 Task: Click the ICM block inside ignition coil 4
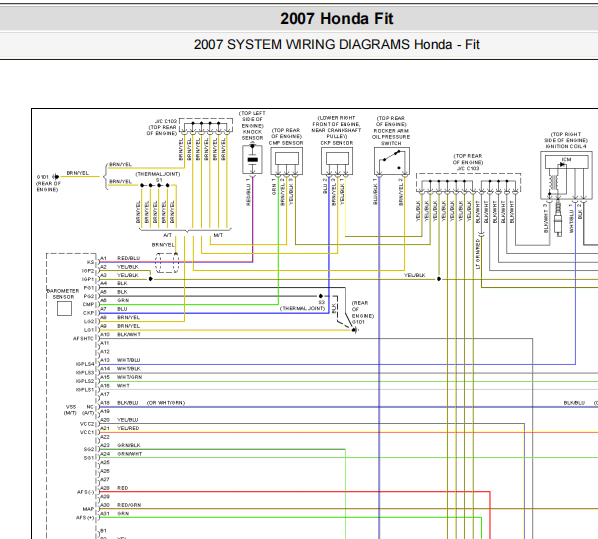click(566, 162)
